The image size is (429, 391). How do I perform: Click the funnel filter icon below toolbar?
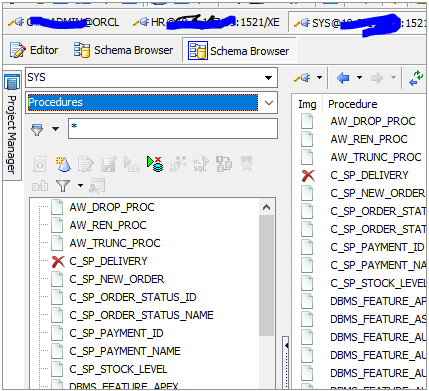[63, 186]
